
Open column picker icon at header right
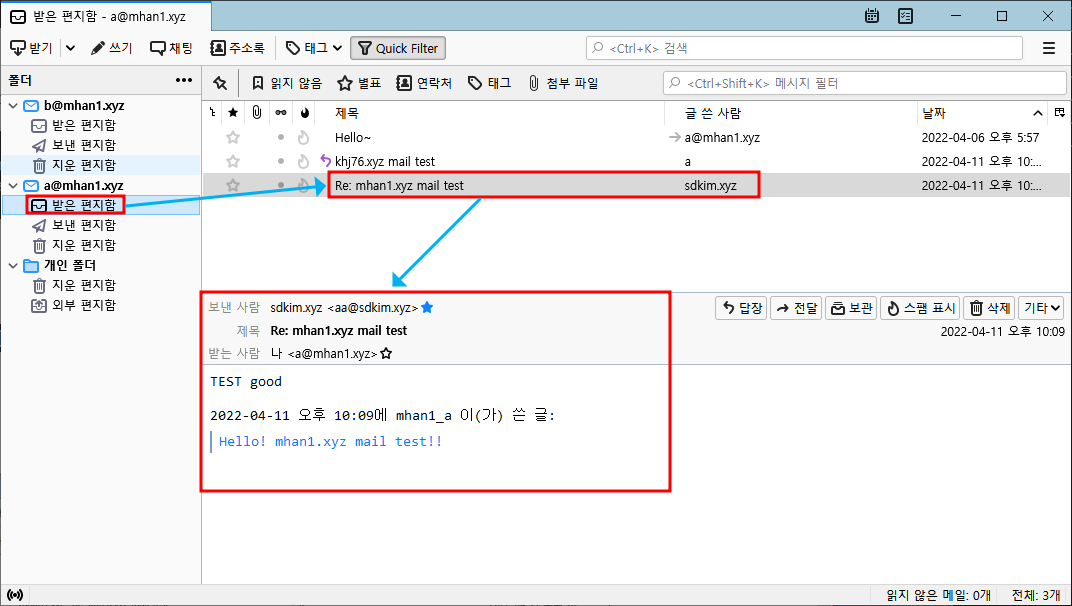pos(1060,113)
